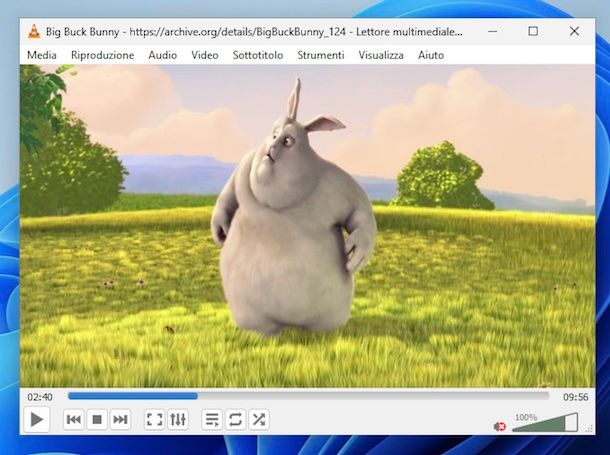Stop playback with the stop button

(x=97, y=420)
